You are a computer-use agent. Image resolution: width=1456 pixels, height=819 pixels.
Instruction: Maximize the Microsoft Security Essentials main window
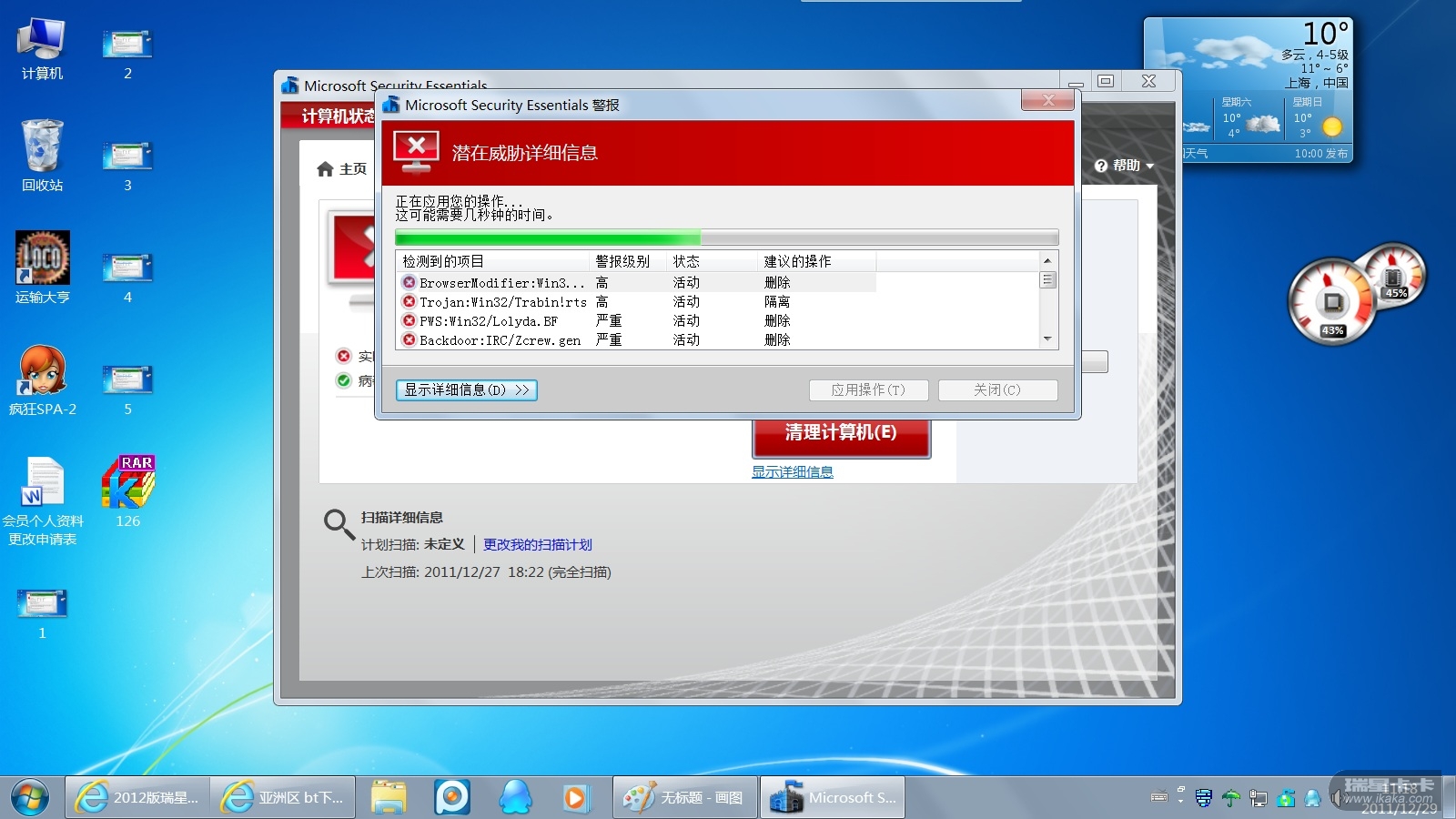pyautogui.click(x=1106, y=82)
